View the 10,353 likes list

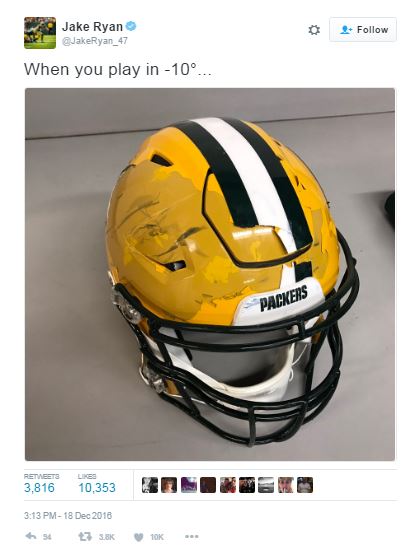[x=97, y=487]
